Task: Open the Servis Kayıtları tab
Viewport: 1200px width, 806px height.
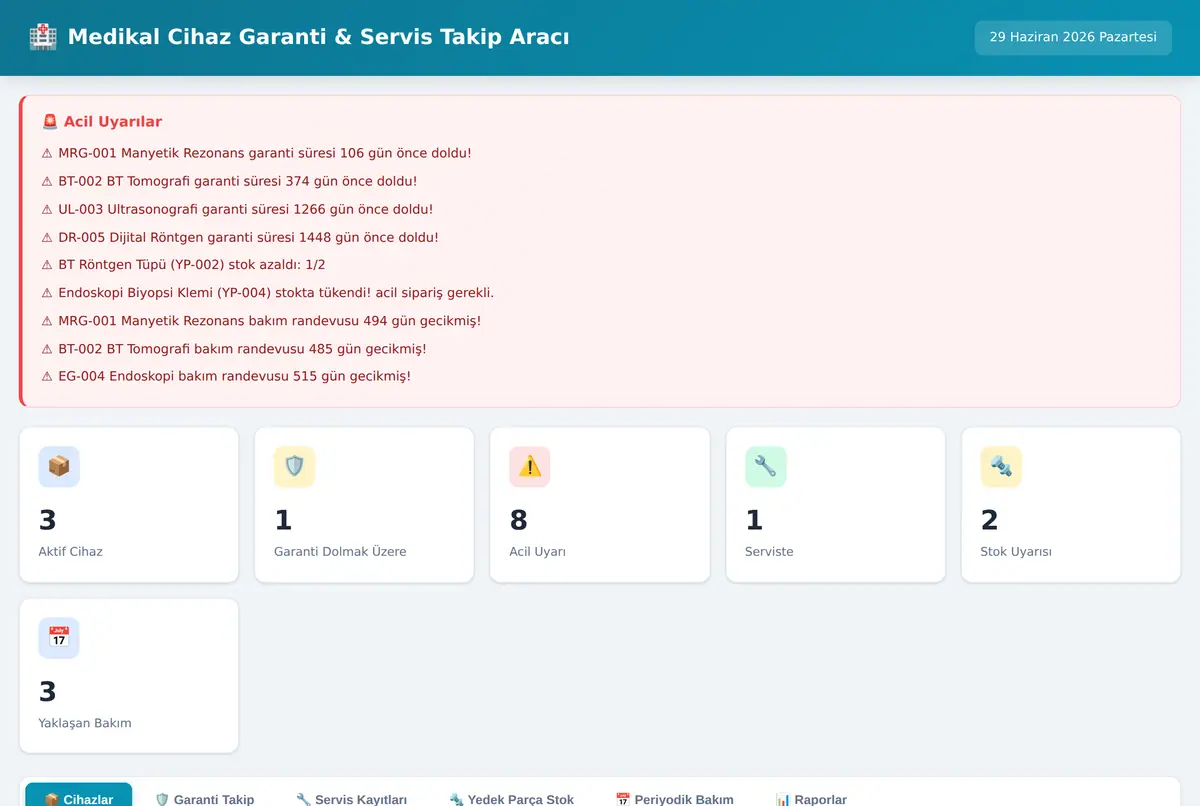Action: (352, 799)
